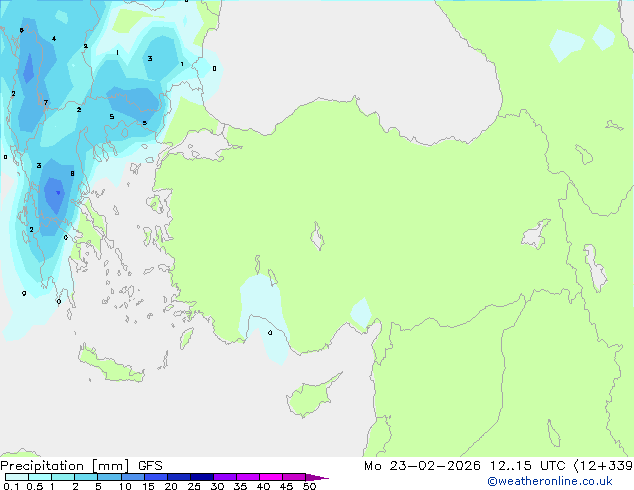The image size is (634, 490).
Task: Click the '40' legend scale label
Action: [x=264, y=486]
